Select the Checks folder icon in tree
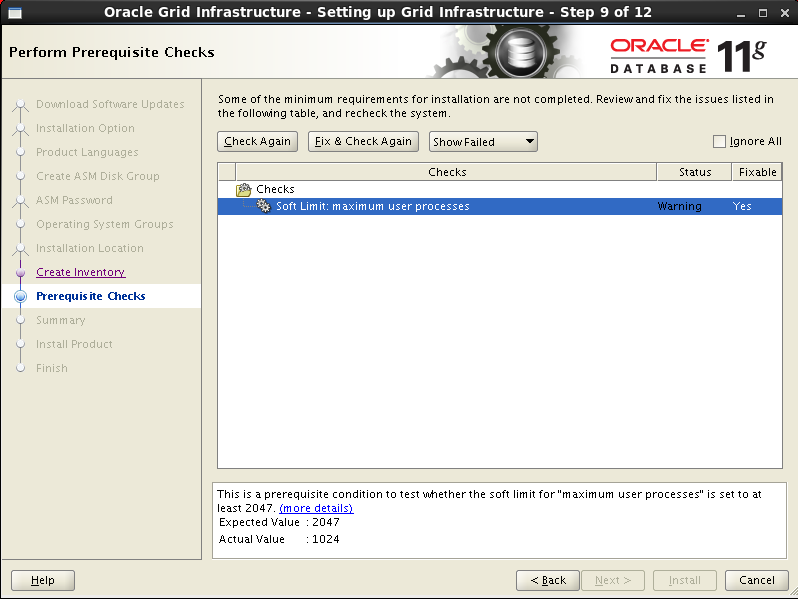Image resolution: width=798 pixels, height=599 pixels. (x=244, y=190)
